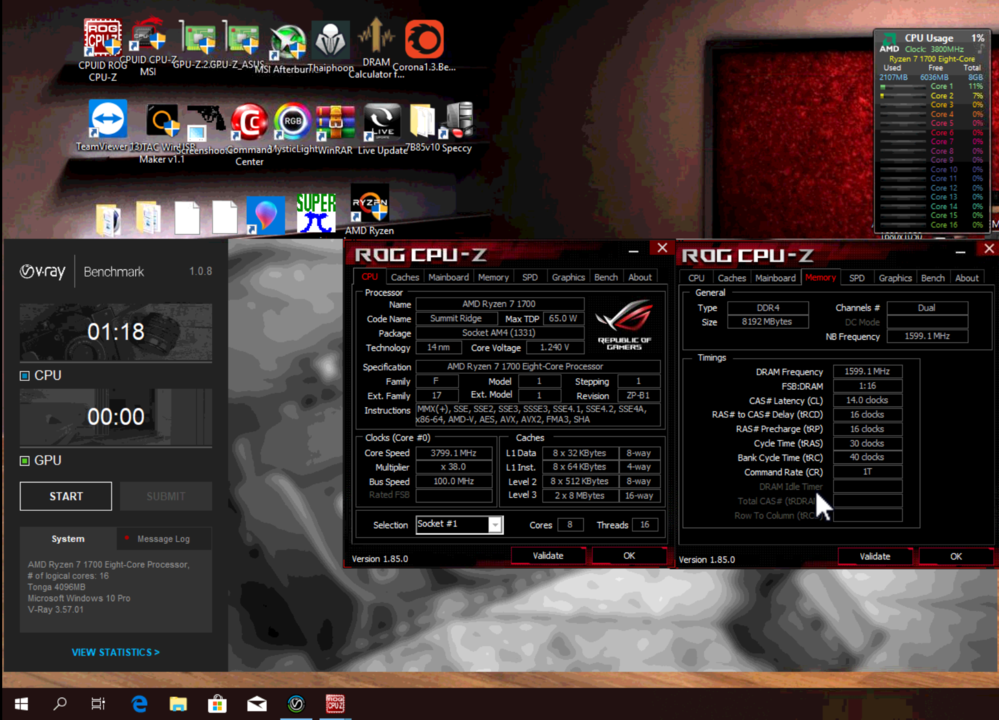Show the System tab in V-Ray Benchmark

68,539
